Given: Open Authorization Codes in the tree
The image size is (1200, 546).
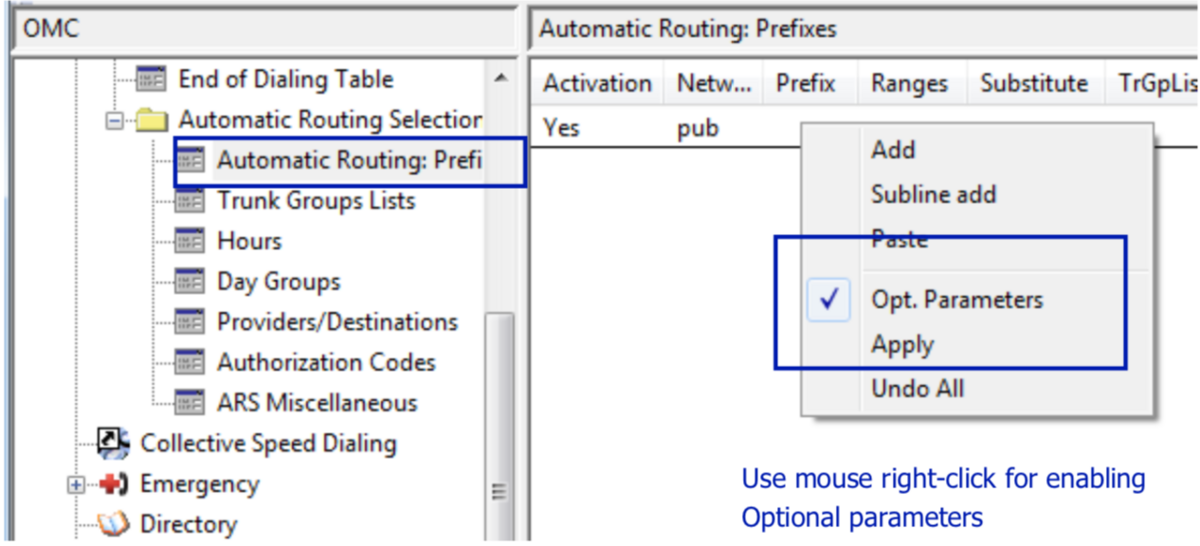Looking at the screenshot, I should coord(326,362).
